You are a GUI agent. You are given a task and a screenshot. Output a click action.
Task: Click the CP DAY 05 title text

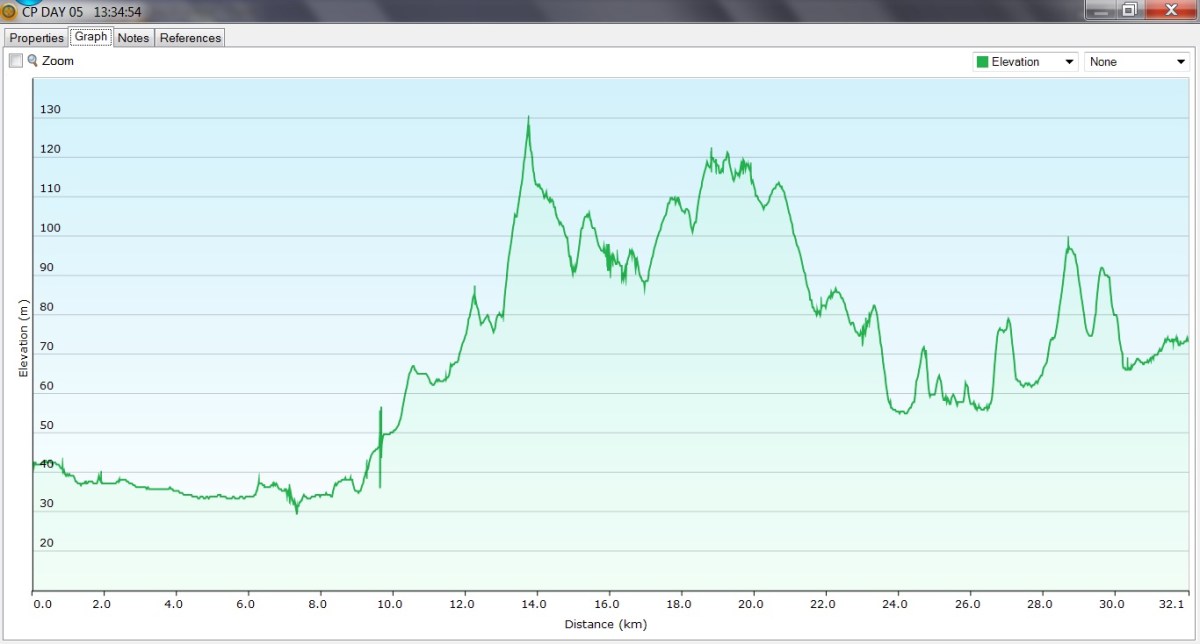pyautogui.click(x=53, y=12)
